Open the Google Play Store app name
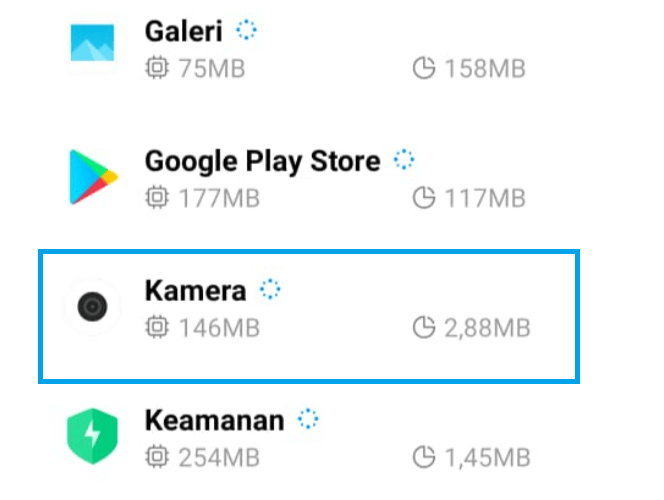 point(263,163)
